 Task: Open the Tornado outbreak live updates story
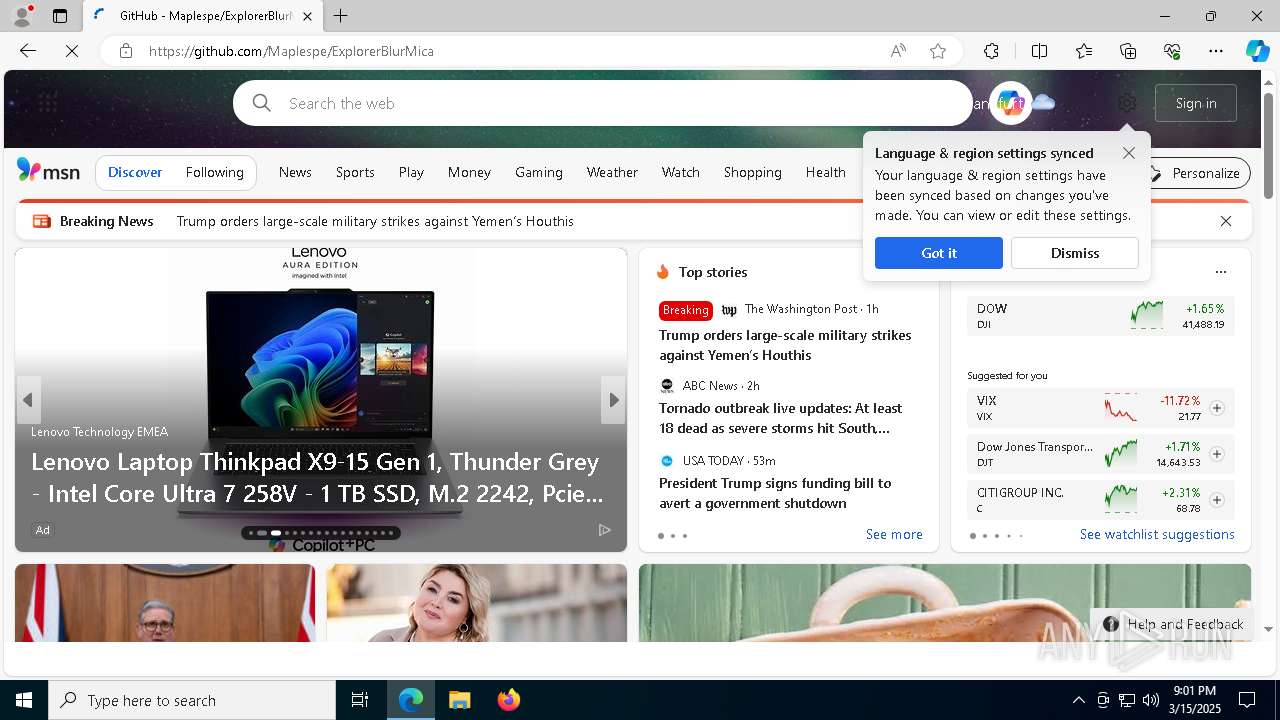[x=781, y=418]
